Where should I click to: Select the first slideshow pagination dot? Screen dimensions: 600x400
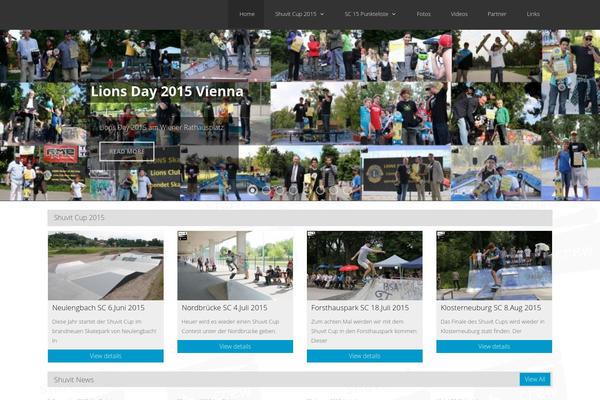point(252,189)
